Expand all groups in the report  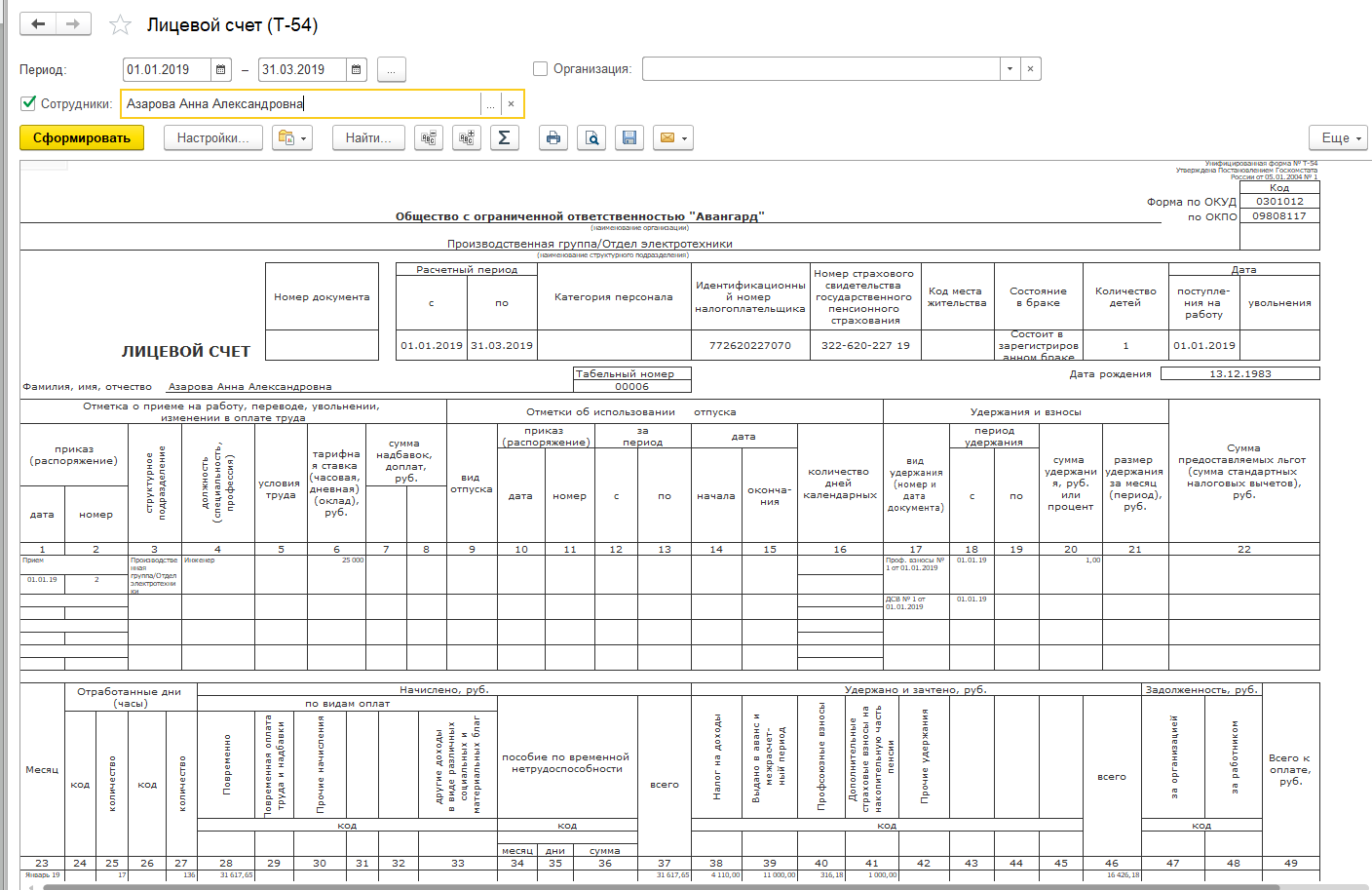click(467, 138)
